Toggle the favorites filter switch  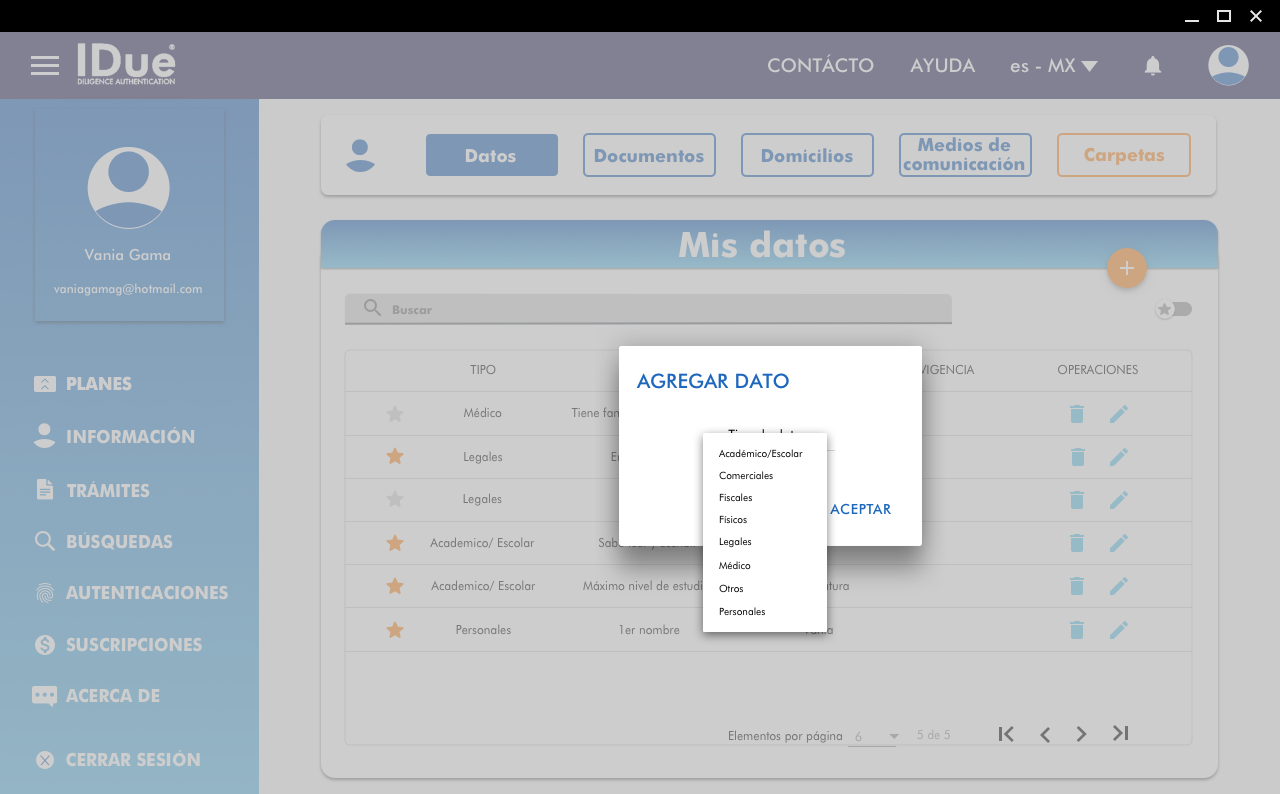tap(1174, 309)
